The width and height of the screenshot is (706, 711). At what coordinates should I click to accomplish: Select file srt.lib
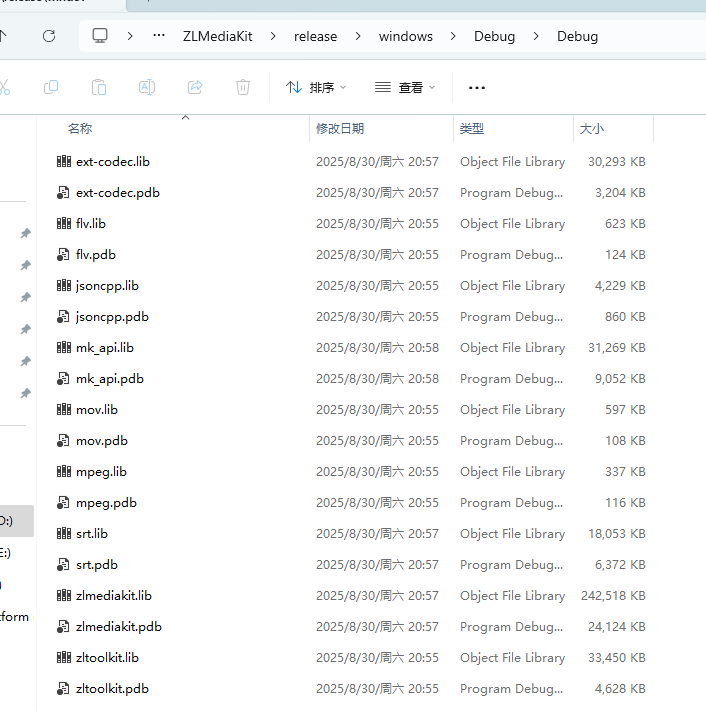click(92, 534)
